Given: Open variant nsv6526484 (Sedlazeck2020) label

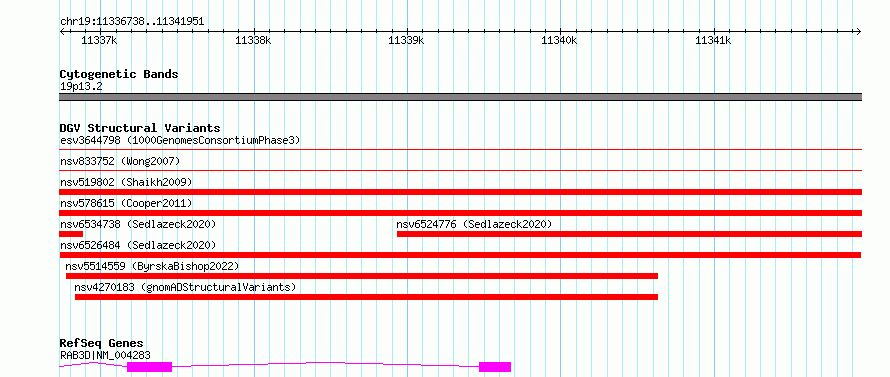Looking at the screenshot, I should coord(138,245).
